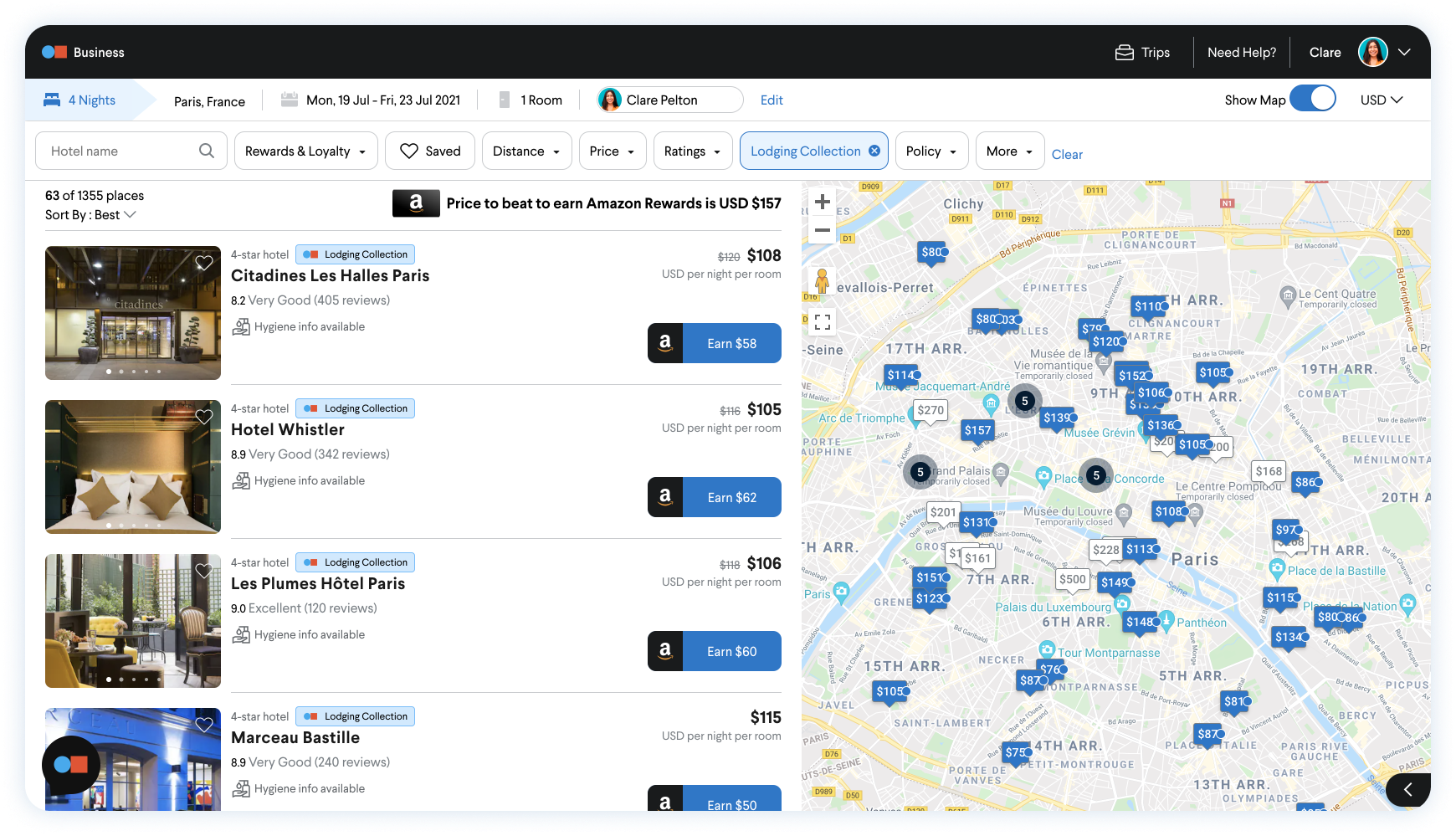Click the $270 price marker on map
Viewport: 1456px width, 836px height.
click(931, 410)
